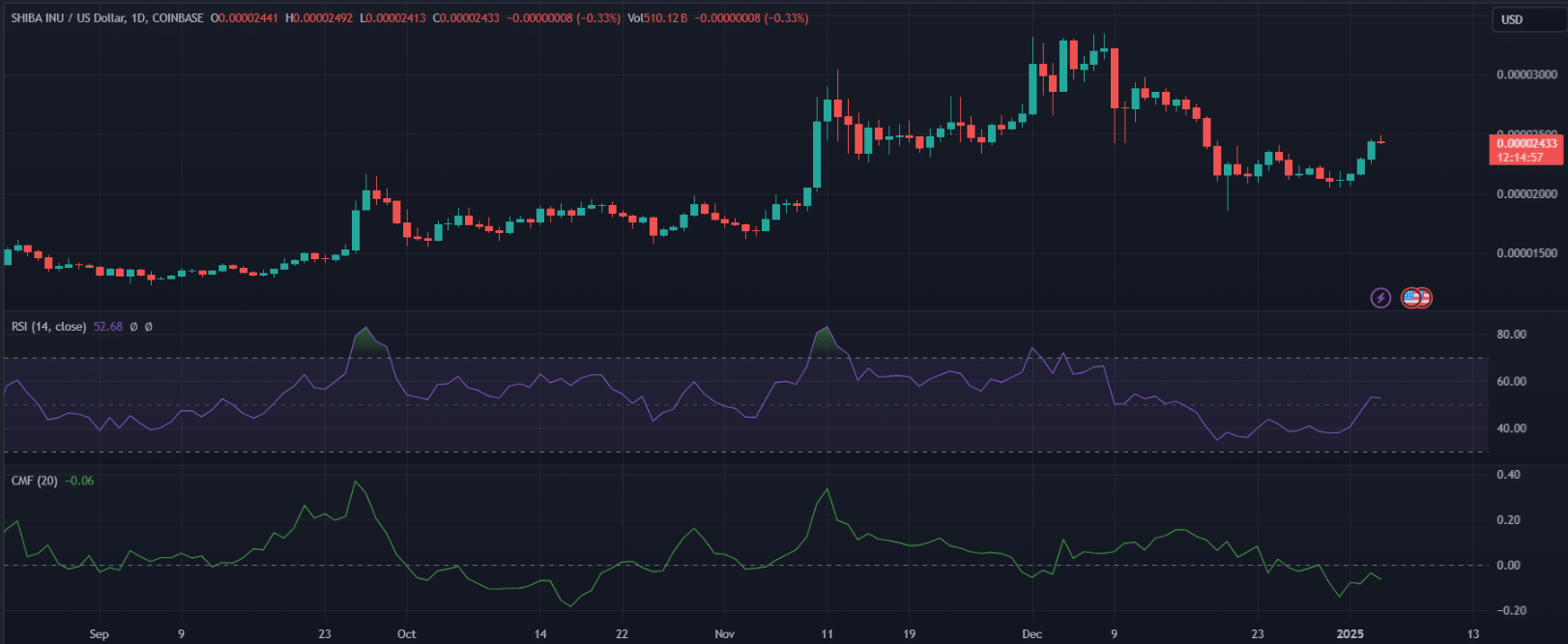This screenshot has width=1568, height=644.
Task: Click the 60.00 RSI scale label
Action: (x=1511, y=382)
